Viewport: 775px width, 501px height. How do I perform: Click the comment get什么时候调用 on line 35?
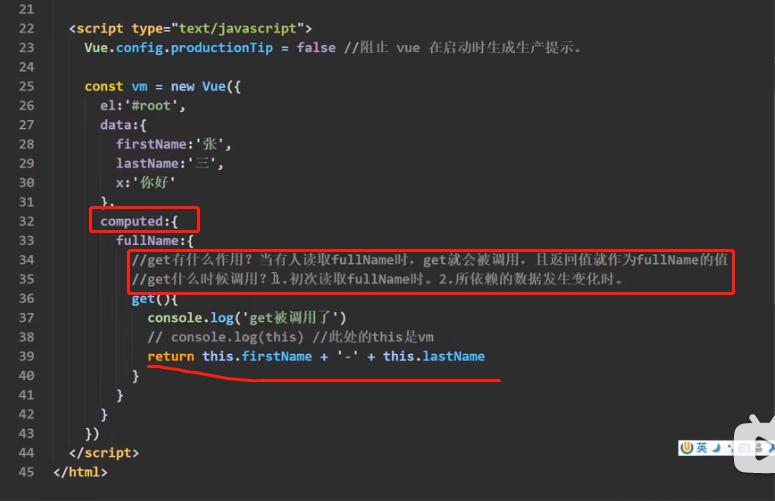click(377, 279)
